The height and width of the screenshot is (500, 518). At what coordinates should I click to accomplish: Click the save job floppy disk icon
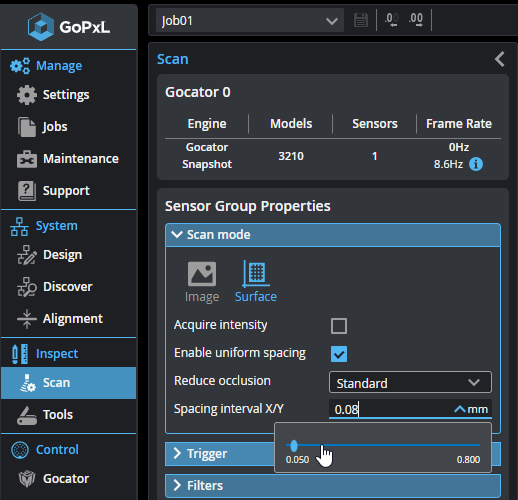[361, 20]
